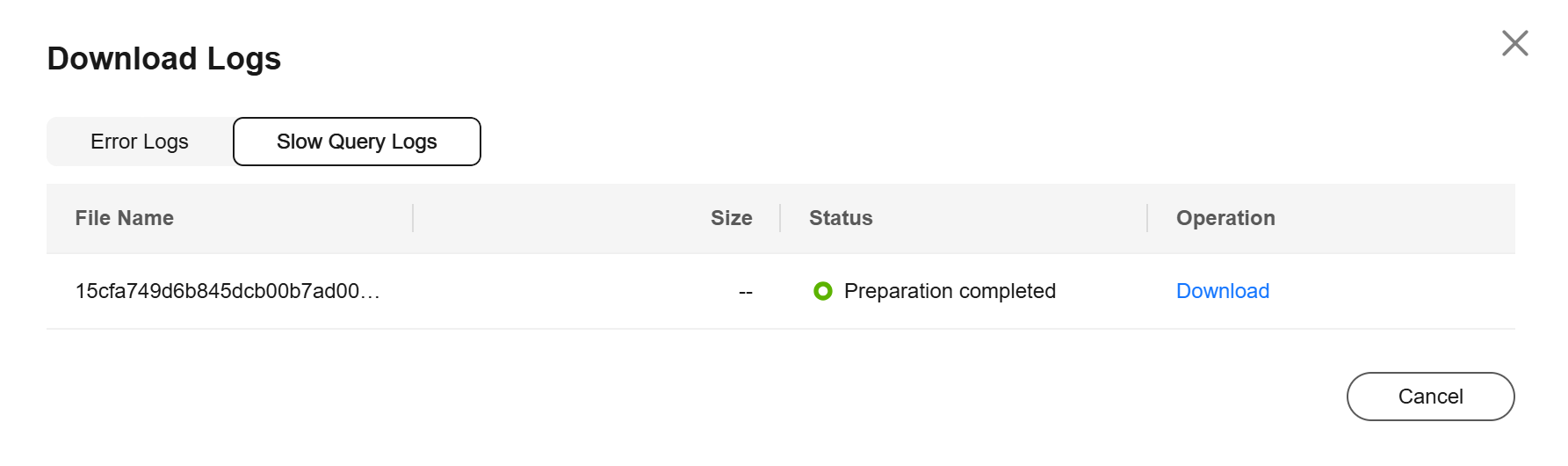Image resolution: width=1568 pixels, height=466 pixels.
Task: Close the Download Logs dialog
Action: [x=1514, y=43]
